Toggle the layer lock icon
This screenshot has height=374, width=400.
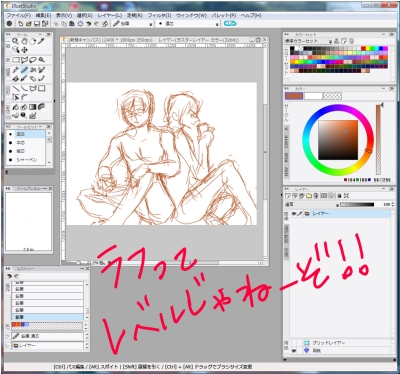click(x=339, y=196)
